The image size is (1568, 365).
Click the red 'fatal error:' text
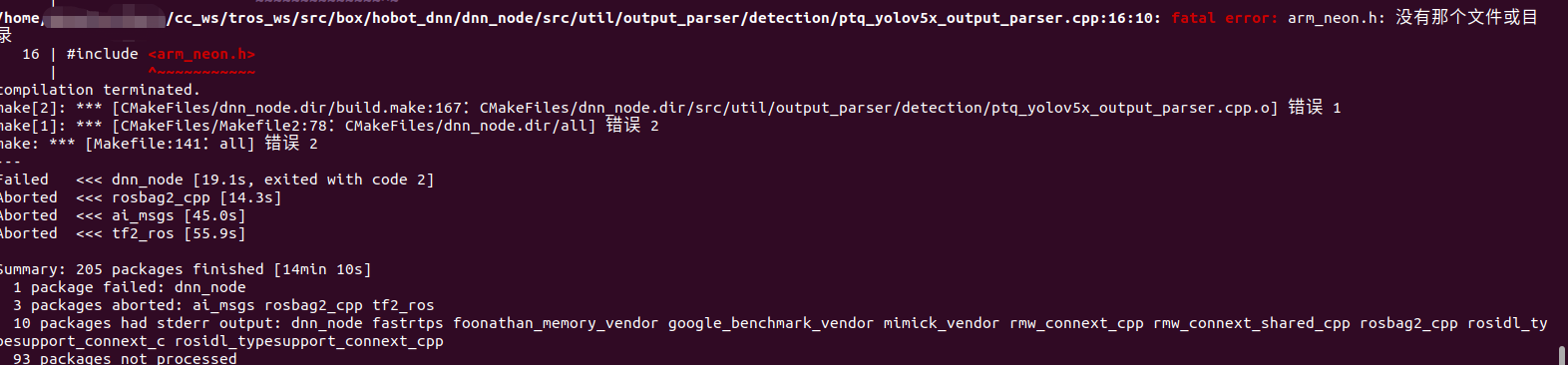tap(1224, 18)
